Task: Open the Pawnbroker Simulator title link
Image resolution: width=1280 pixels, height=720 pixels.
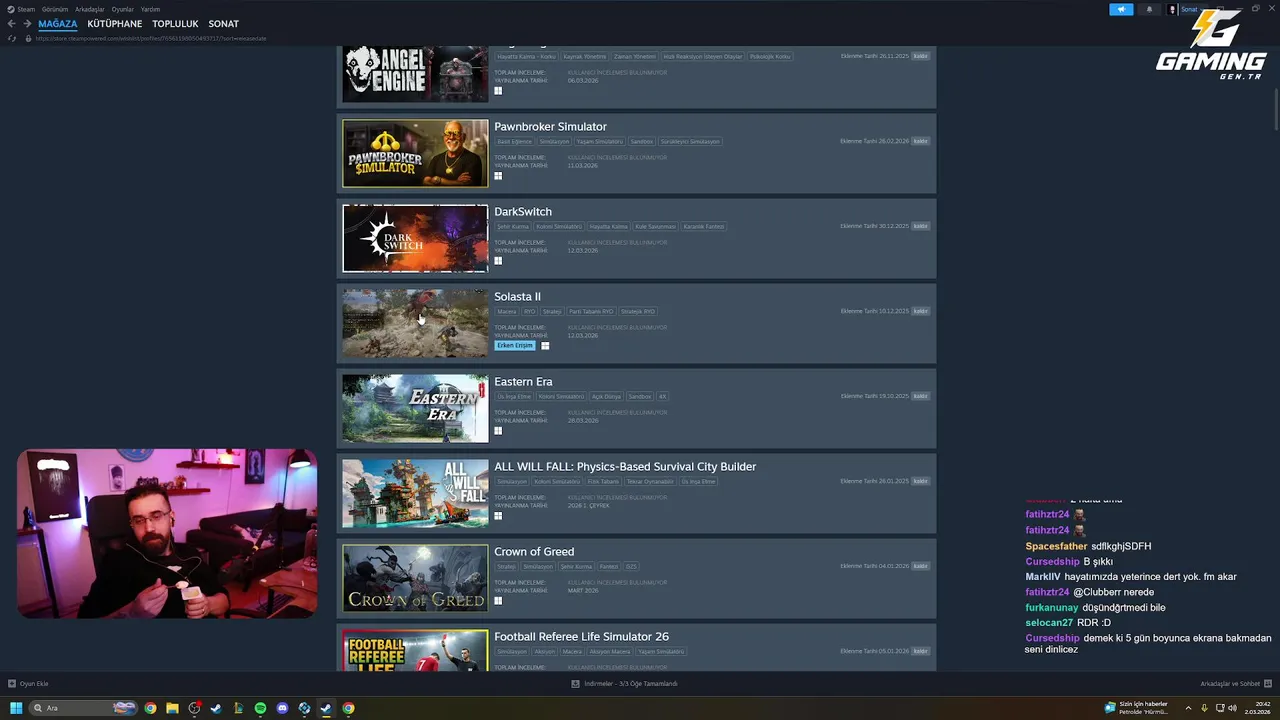Action: pos(550,127)
